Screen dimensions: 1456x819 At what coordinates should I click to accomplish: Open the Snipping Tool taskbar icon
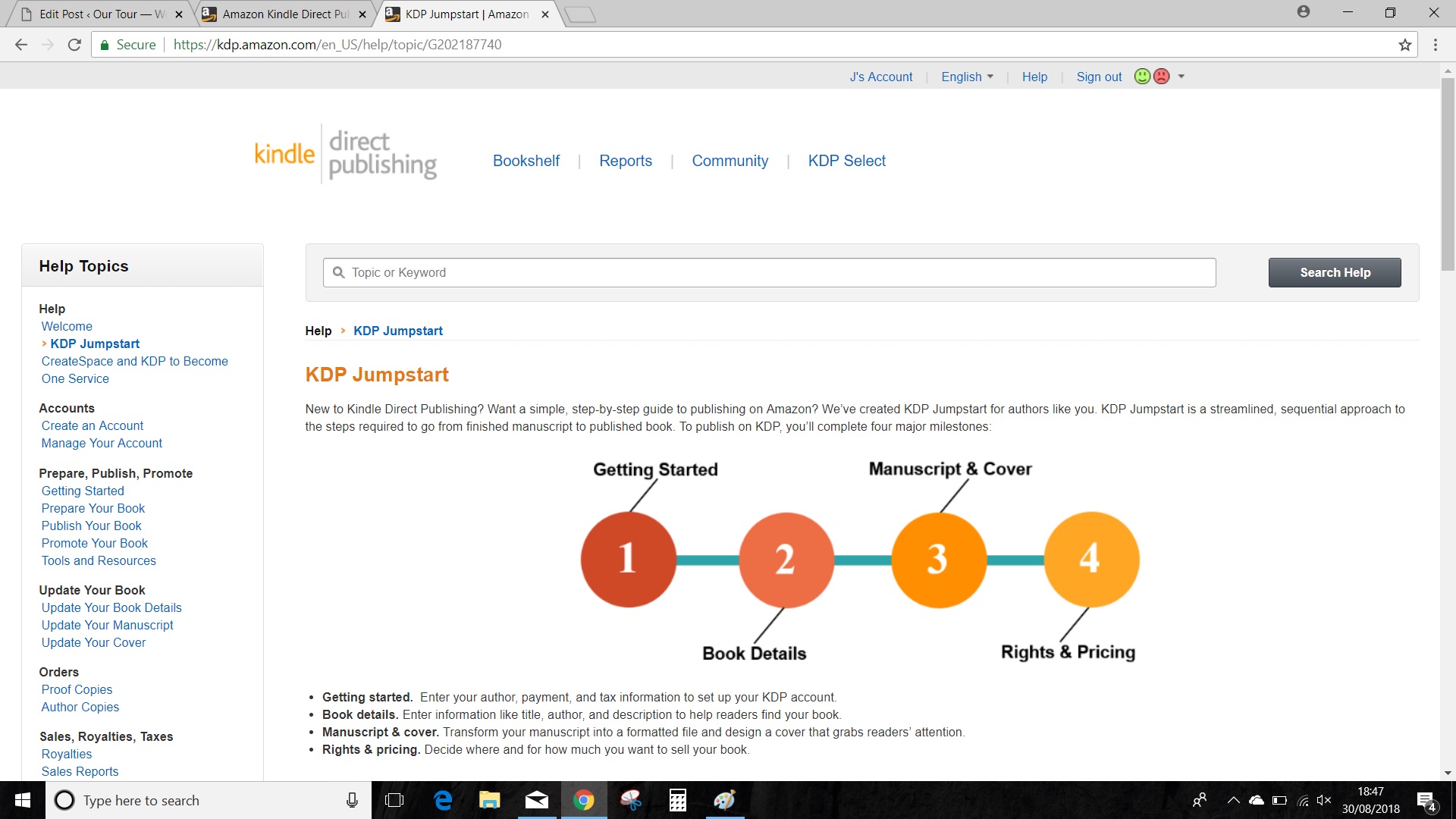[x=631, y=800]
